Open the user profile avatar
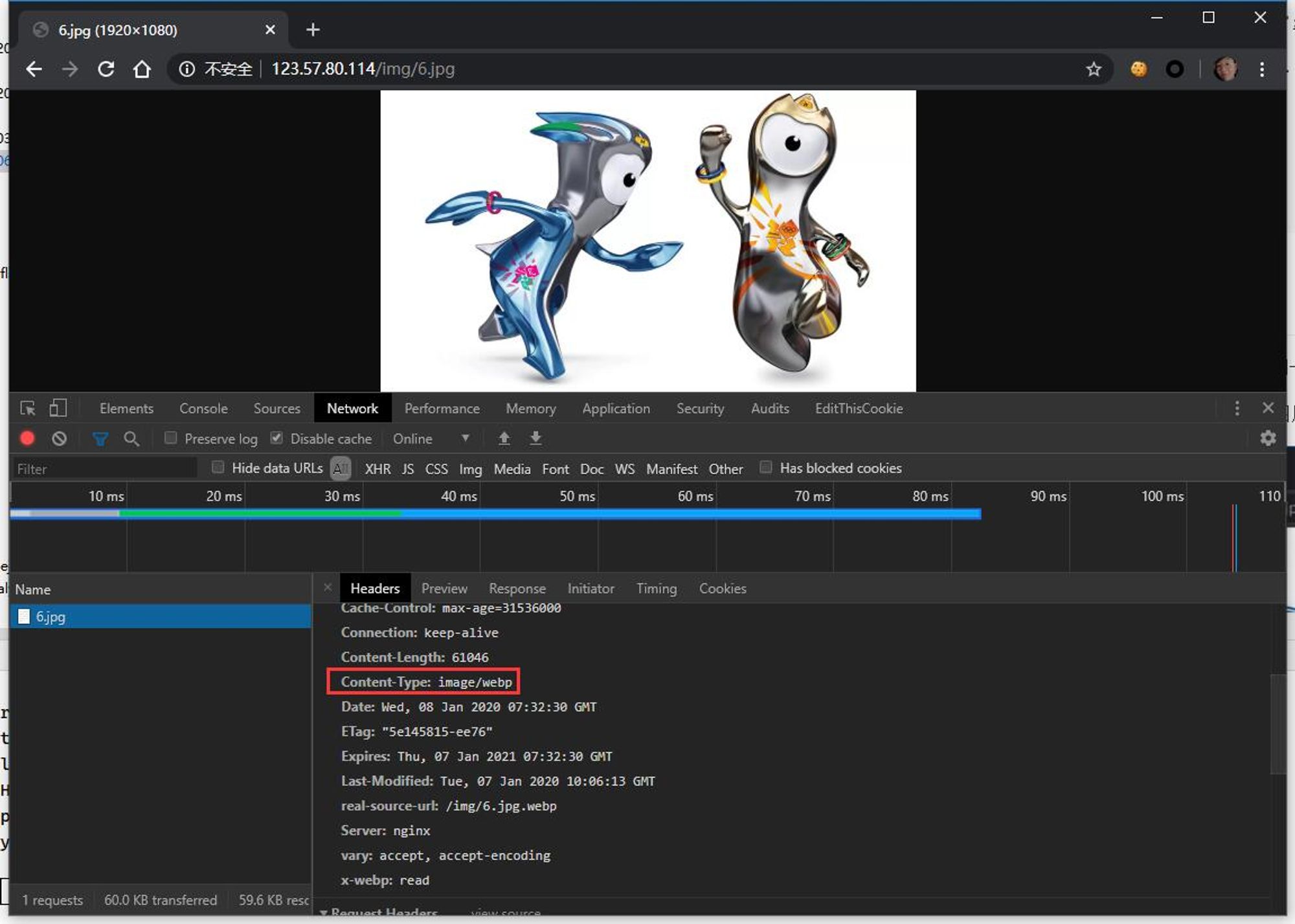This screenshot has width=1295, height=924. tap(1225, 69)
